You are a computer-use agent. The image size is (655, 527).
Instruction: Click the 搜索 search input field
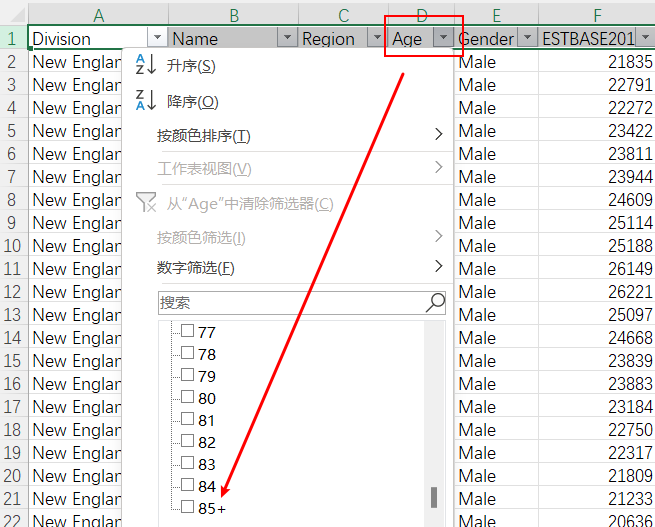coord(290,302)
